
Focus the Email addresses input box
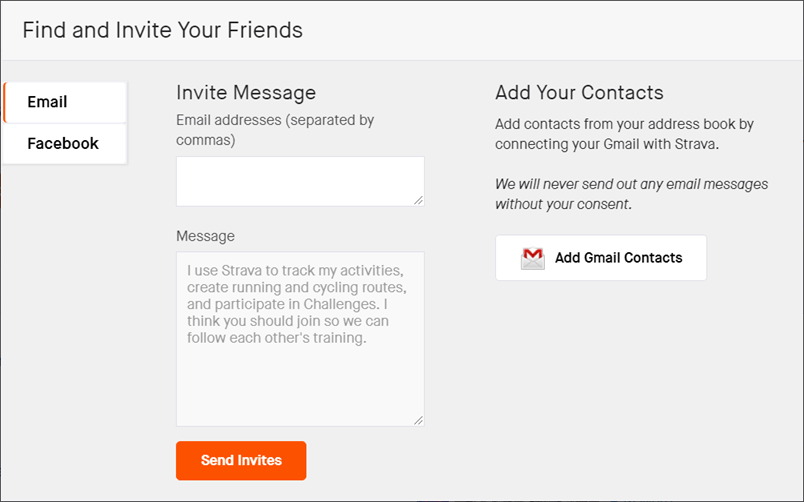coord(299,181)
